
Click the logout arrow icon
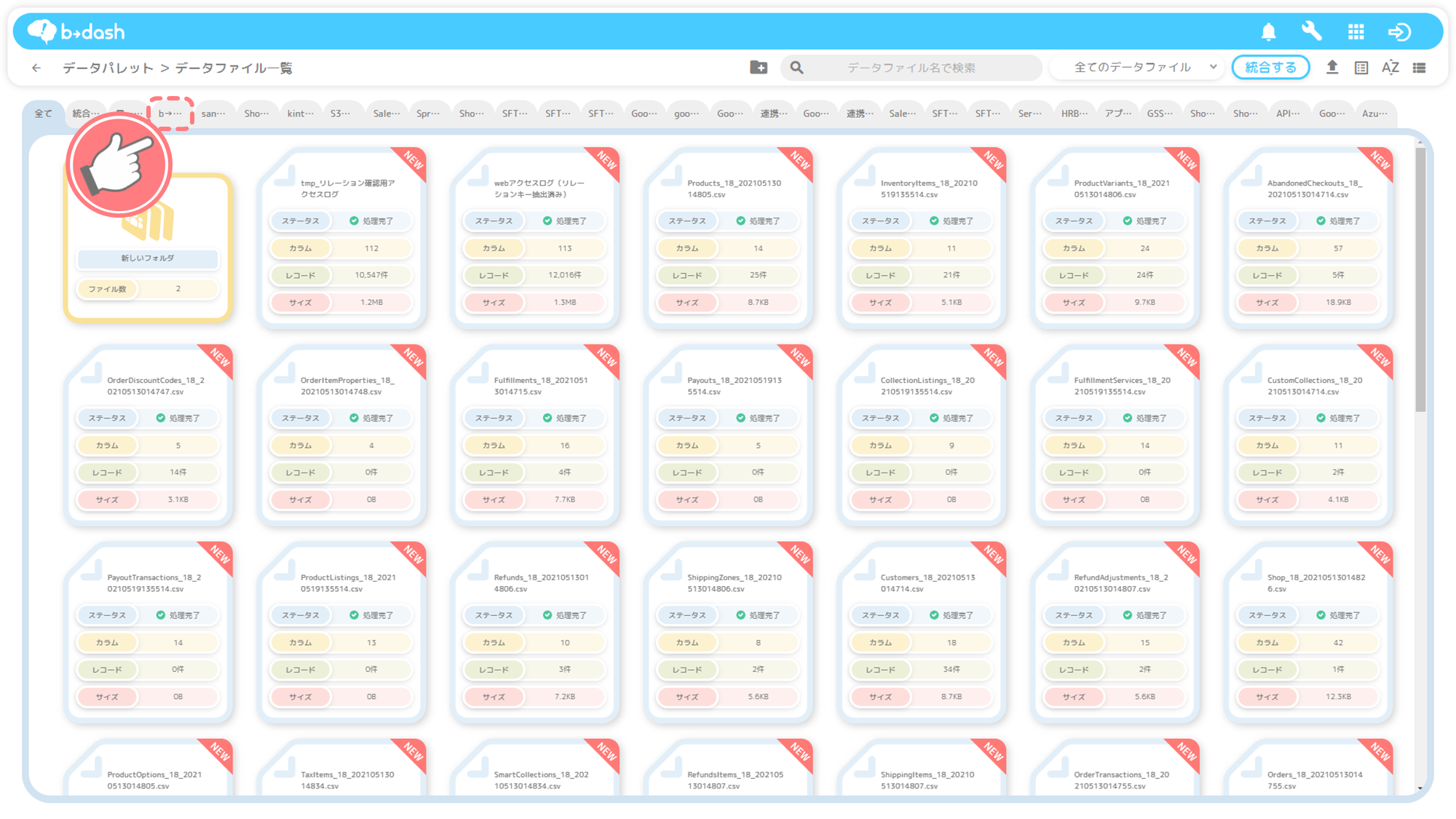[x=1399, y=31]
